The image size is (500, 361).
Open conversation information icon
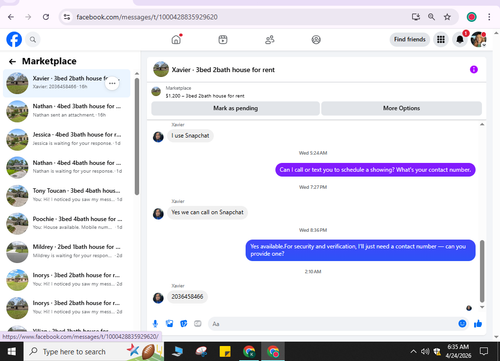474,69
